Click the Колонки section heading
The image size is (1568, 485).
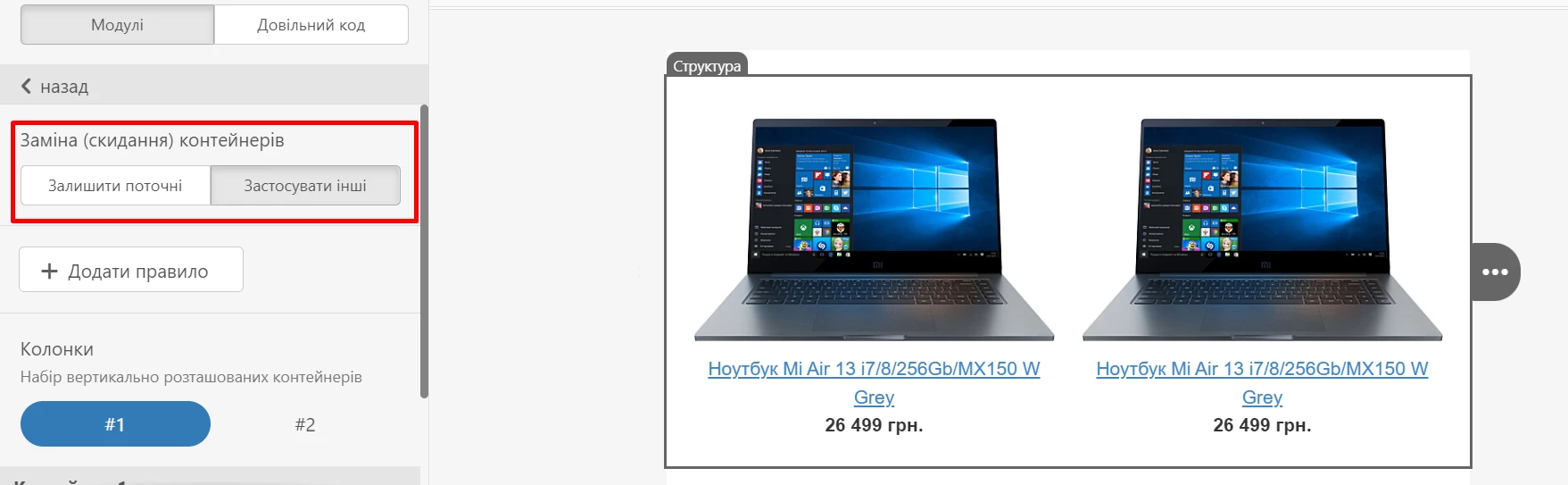[x=57, y=349]
